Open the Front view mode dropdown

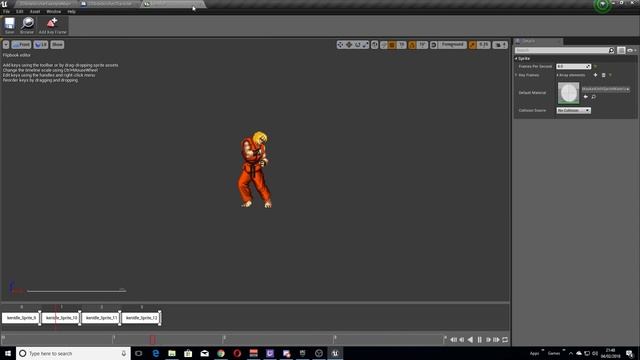pyautogui.click(x=21, y=44)
